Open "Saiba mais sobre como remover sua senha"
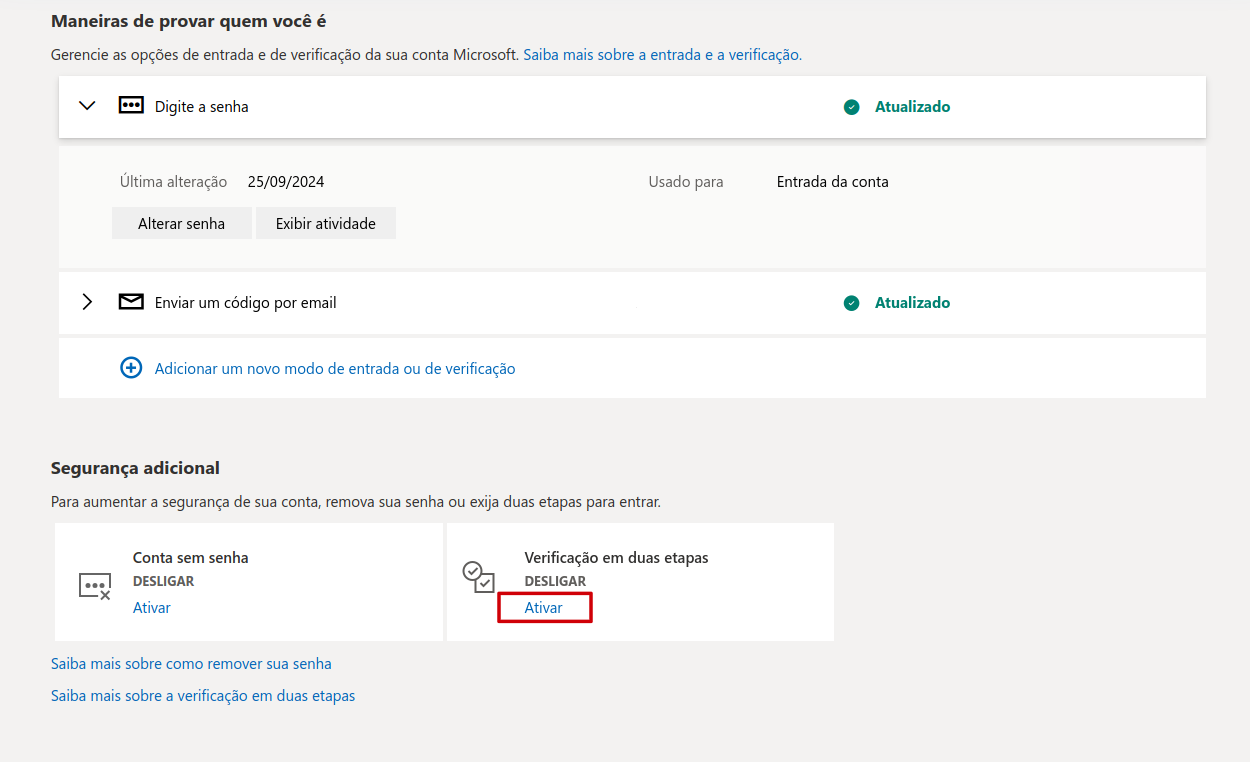Screen dimensions: 1250x762 coord(191,664)
